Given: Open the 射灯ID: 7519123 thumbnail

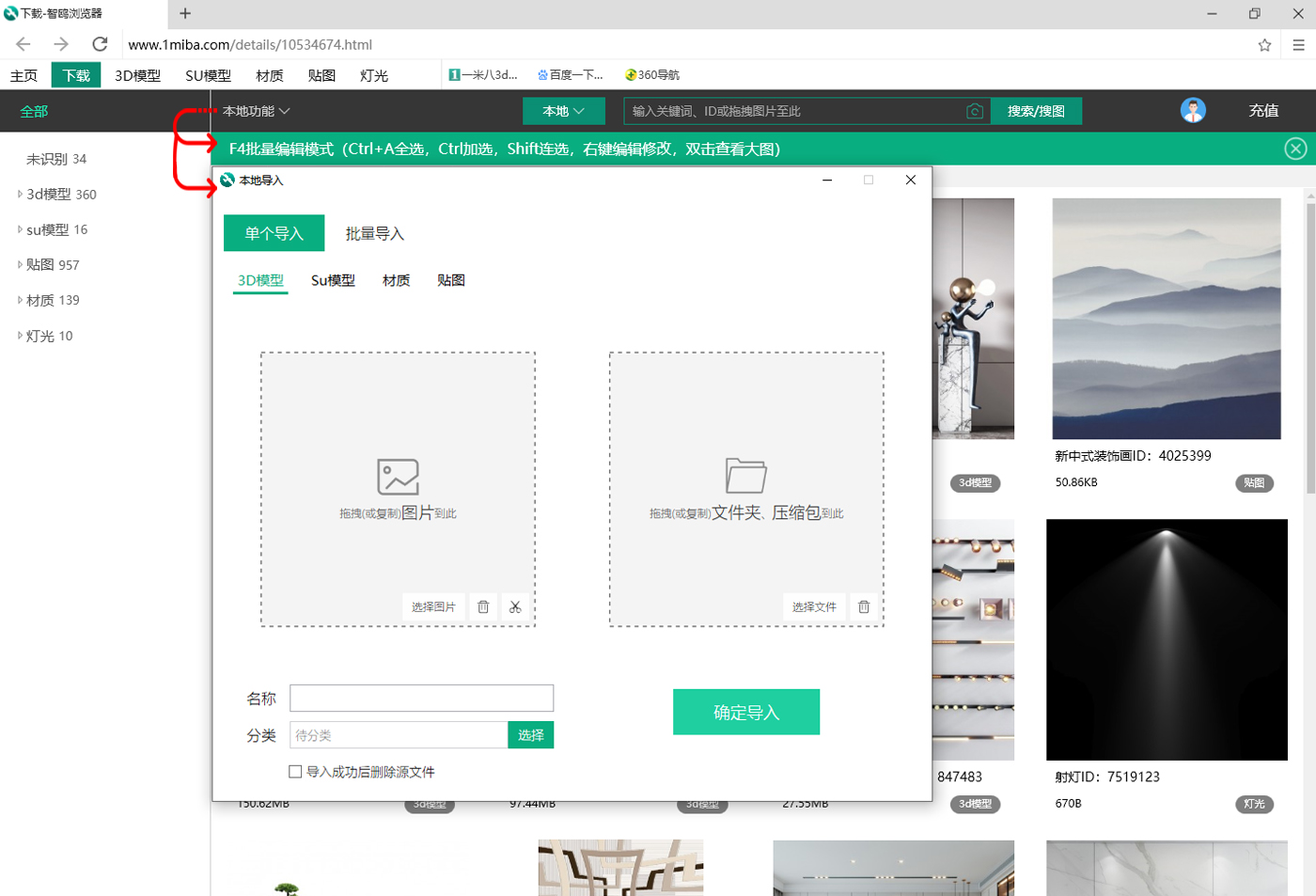Looking at the screenshot, I should (x=1165, y=639).
